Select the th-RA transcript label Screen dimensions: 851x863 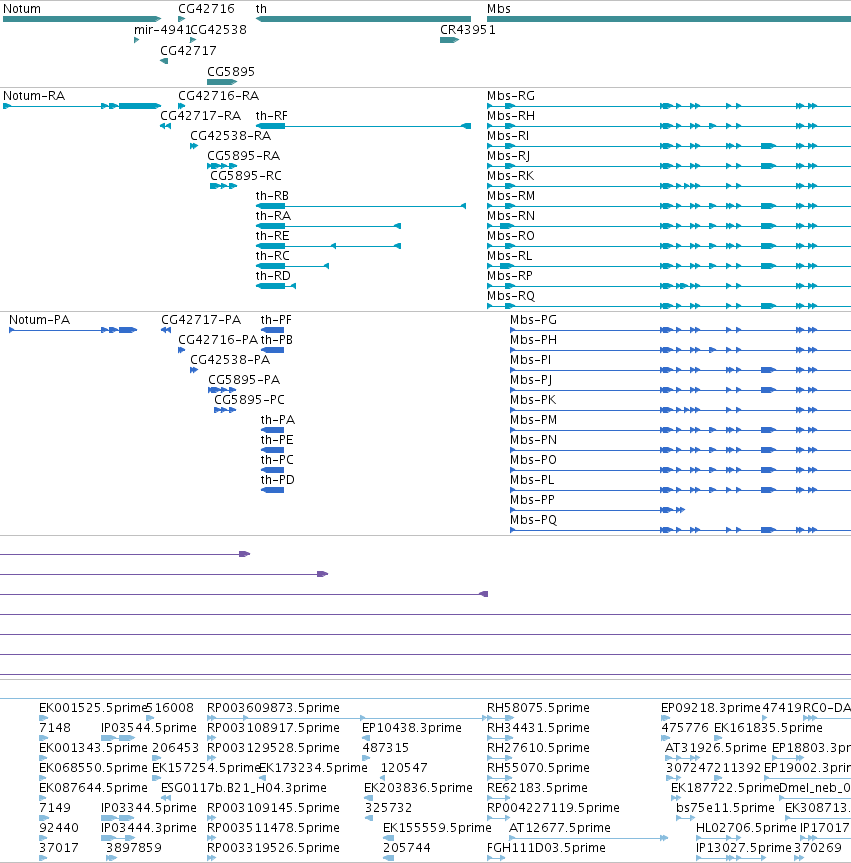[x=273, y=216]
